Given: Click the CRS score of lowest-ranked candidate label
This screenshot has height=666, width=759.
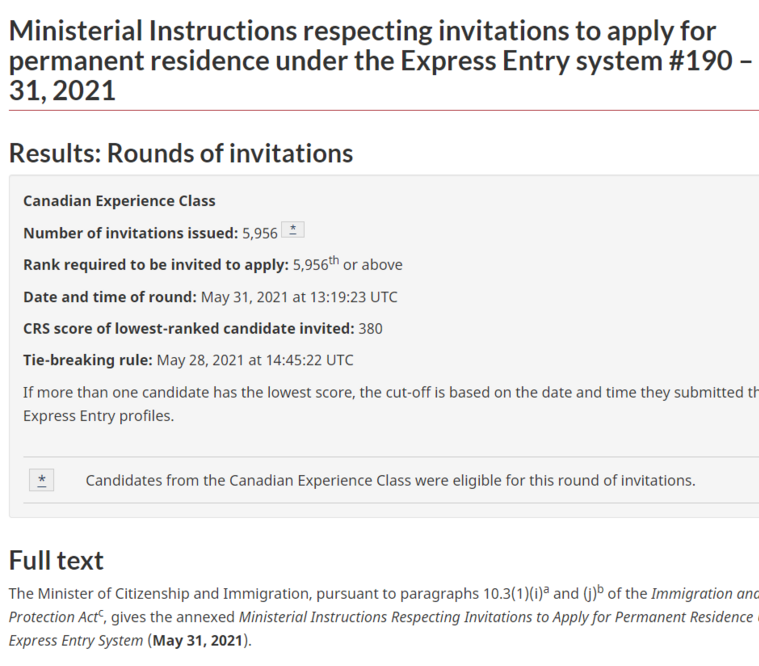Looking at the screenshot, I should [x=189, y=329].
